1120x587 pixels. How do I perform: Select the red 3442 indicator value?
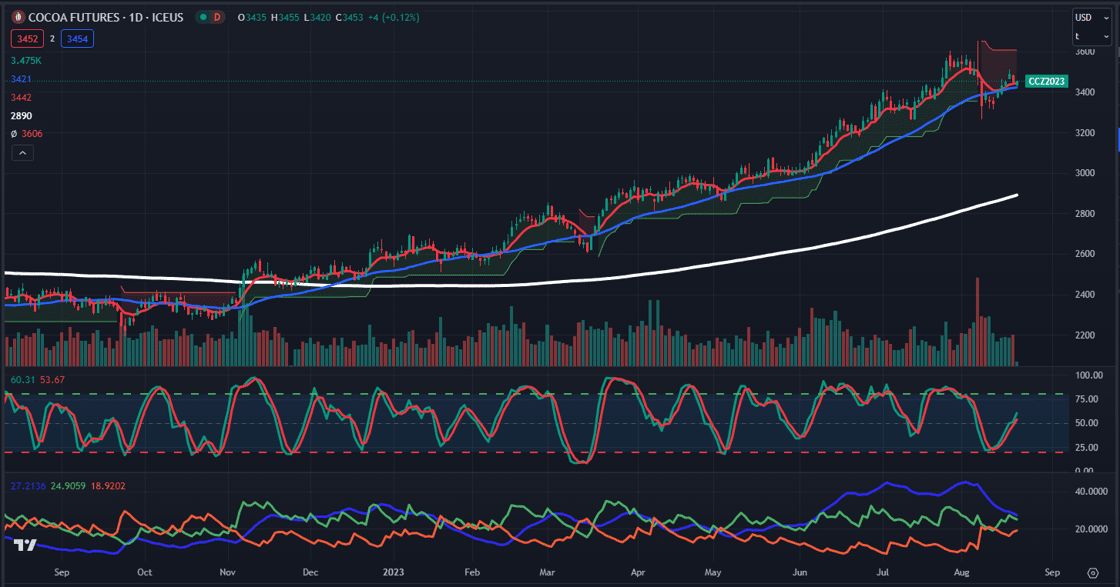pyautogui.click(x=21, y=97)
